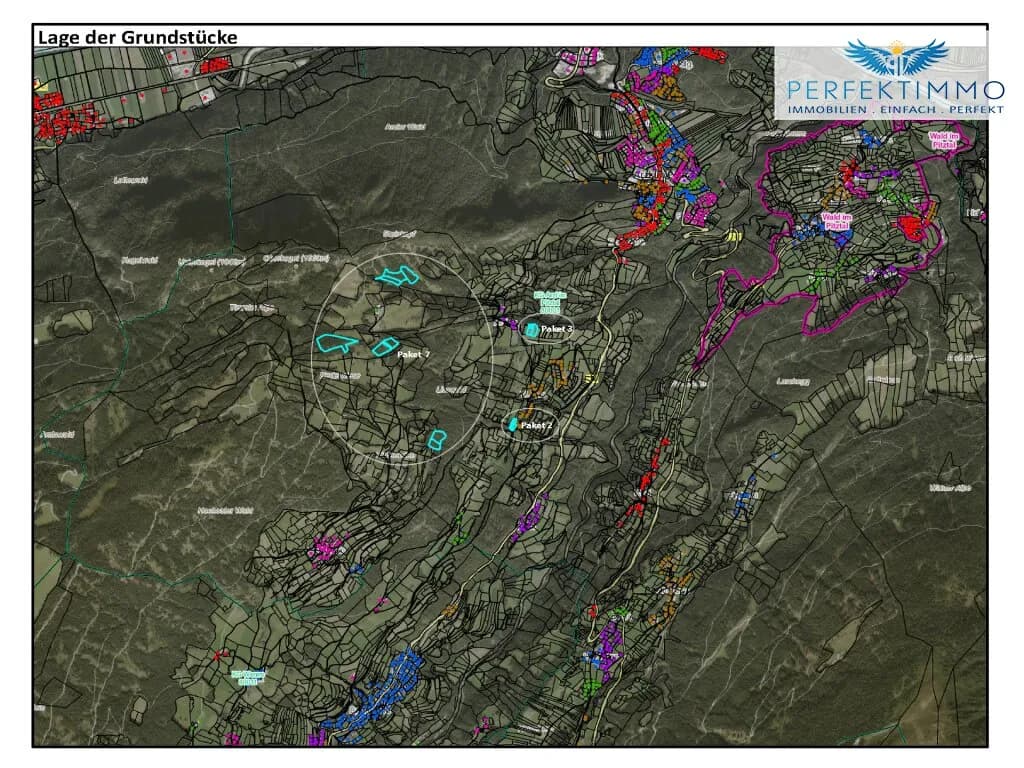The width and height of the screenshot is (1024, 768).
Task: Click the 'PERFEKTIMMO' brand name
Action: (895, 89)
